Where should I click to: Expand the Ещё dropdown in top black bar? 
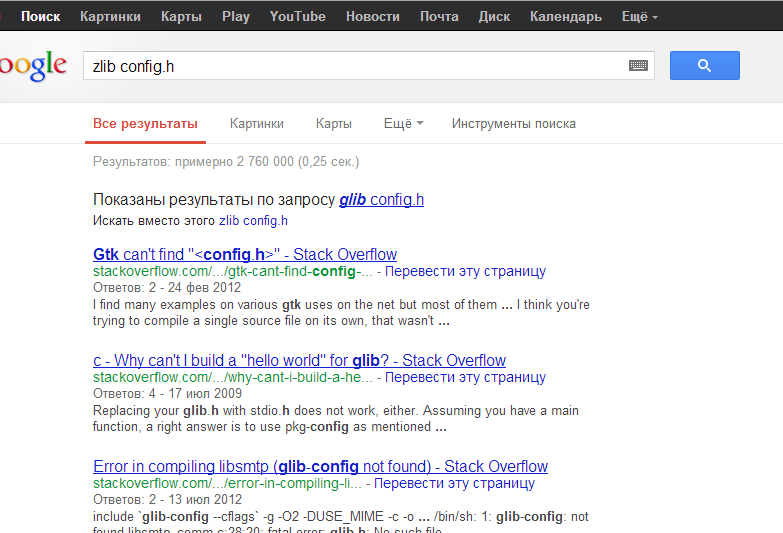[x=640, y=16]
